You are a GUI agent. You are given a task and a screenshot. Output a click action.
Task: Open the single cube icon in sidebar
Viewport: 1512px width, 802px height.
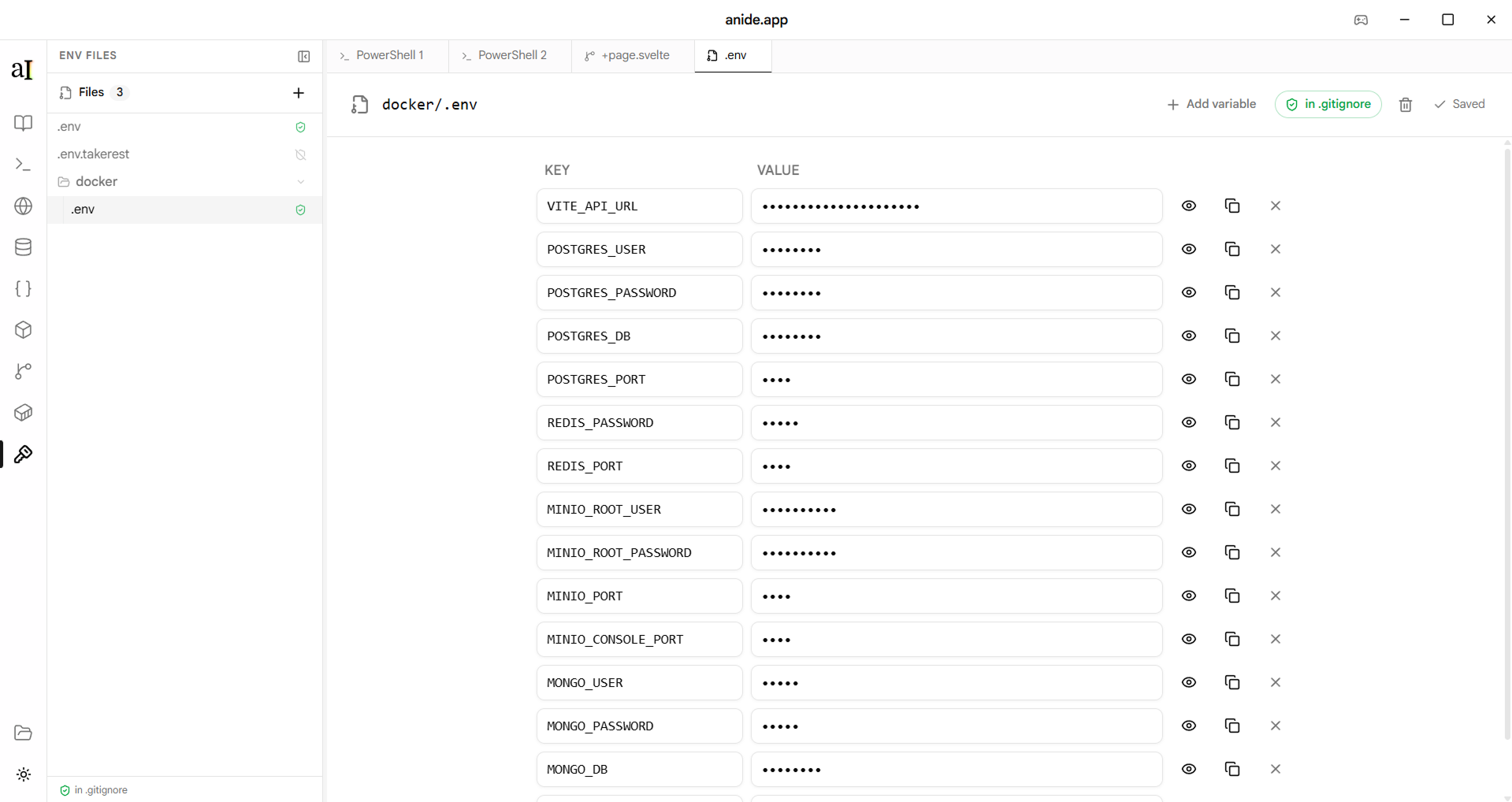click(23, 330)
